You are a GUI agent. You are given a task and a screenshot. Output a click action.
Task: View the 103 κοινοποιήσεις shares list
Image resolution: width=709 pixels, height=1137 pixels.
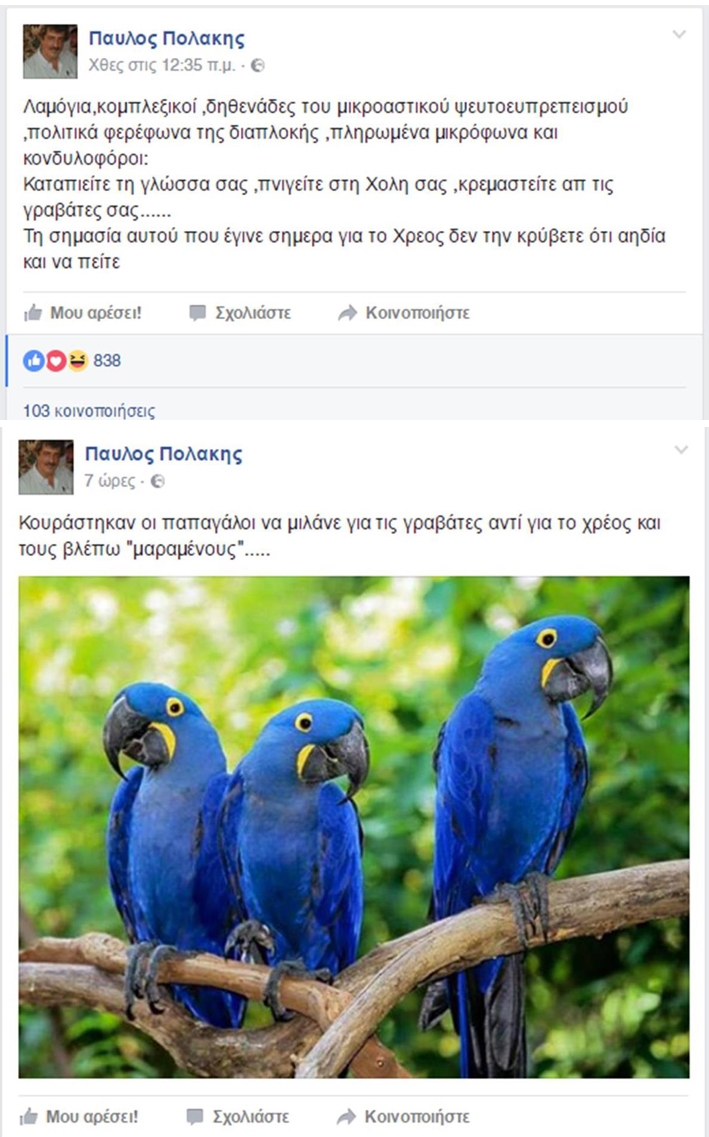click(x=89, y=411)
